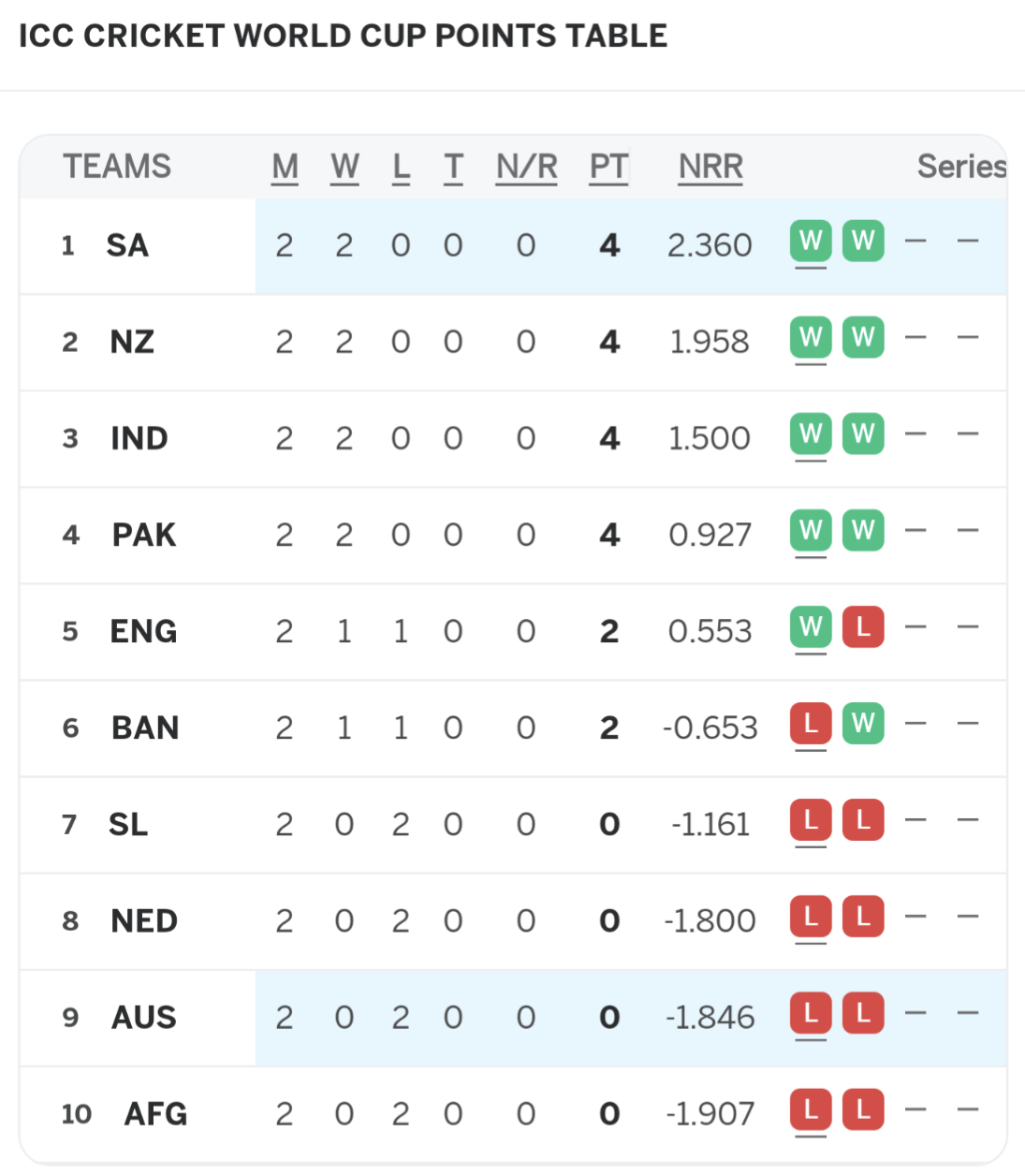
Task: Click BAN's red L result badge
Action: 811,724
